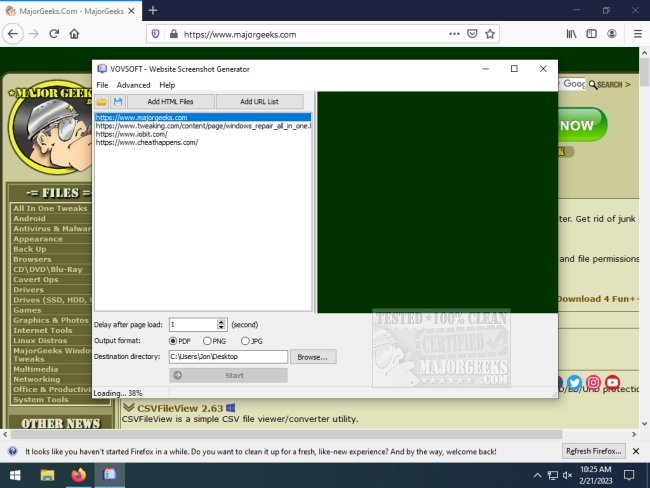Click Firefox address bar URL
650x488 pixels.
point(240,34)
